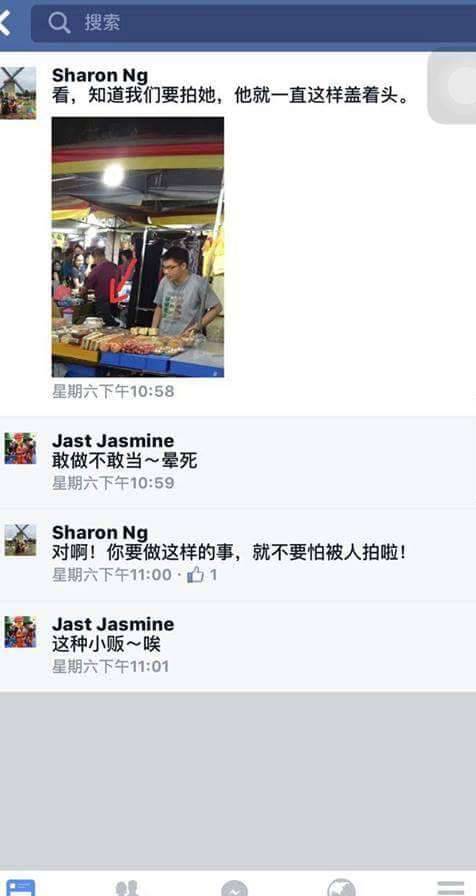Tap the search magnifier icon

point(59,23)
